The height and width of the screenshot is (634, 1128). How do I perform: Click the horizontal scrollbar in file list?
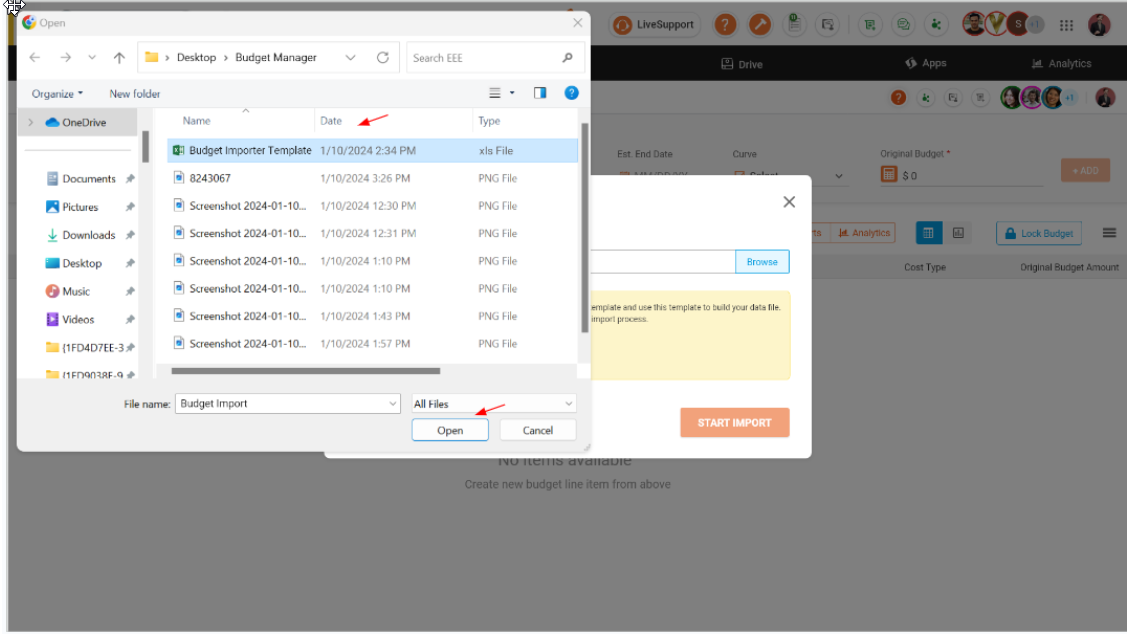click(x=306, y=371)
